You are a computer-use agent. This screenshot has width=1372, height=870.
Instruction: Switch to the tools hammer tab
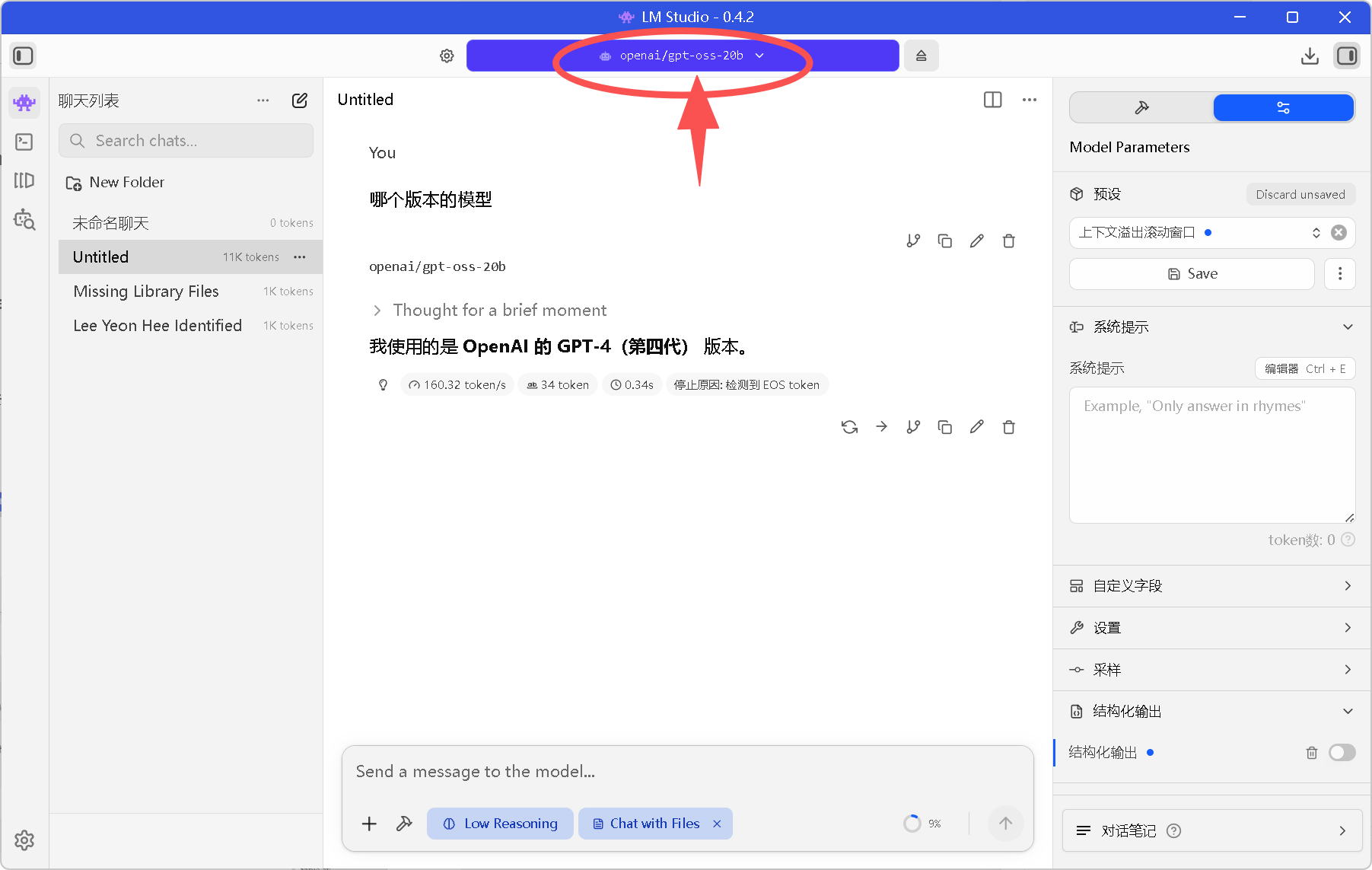pyautogui.click(x=1141, y=107)
